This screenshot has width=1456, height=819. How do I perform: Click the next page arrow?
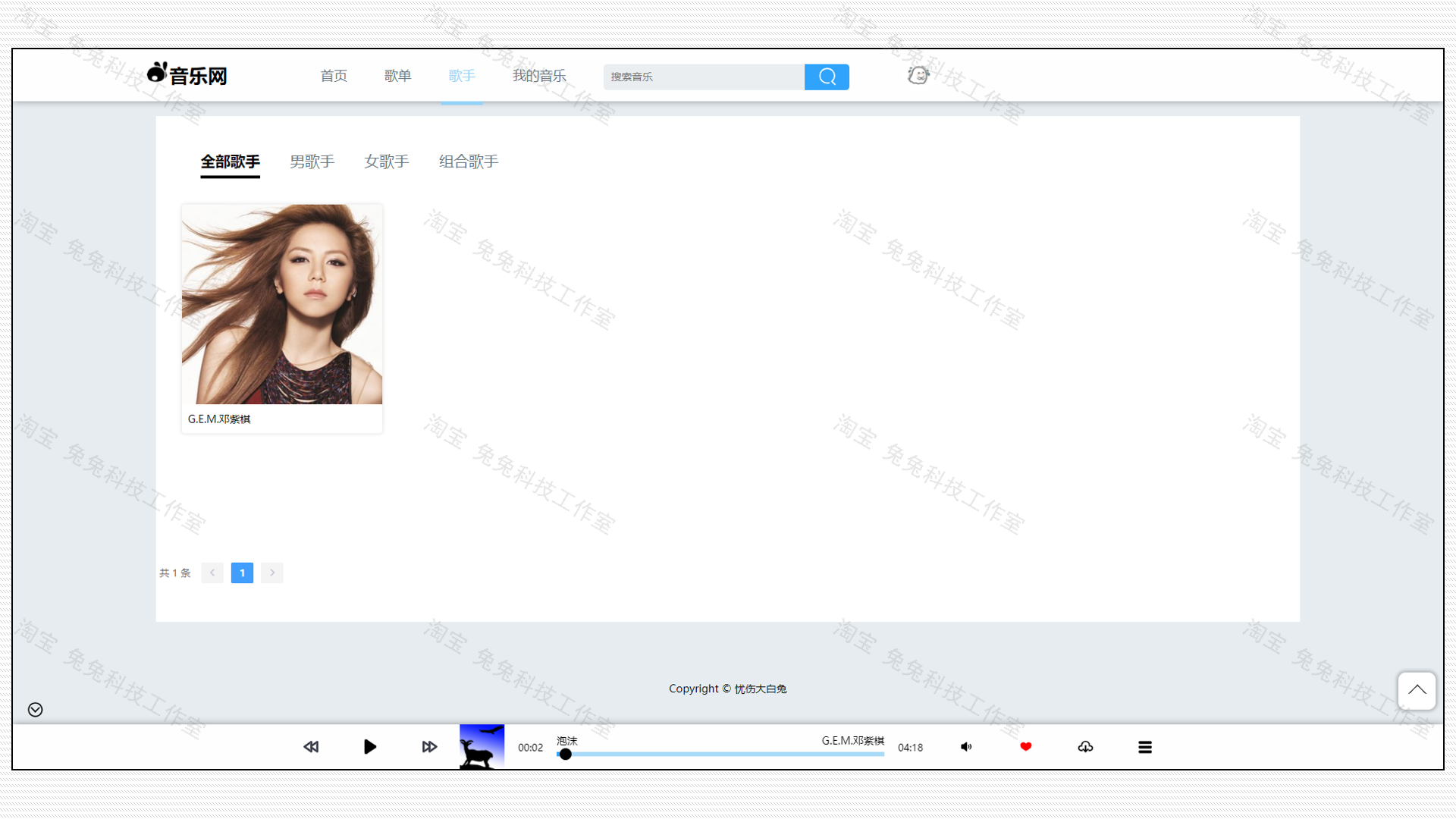271,573
